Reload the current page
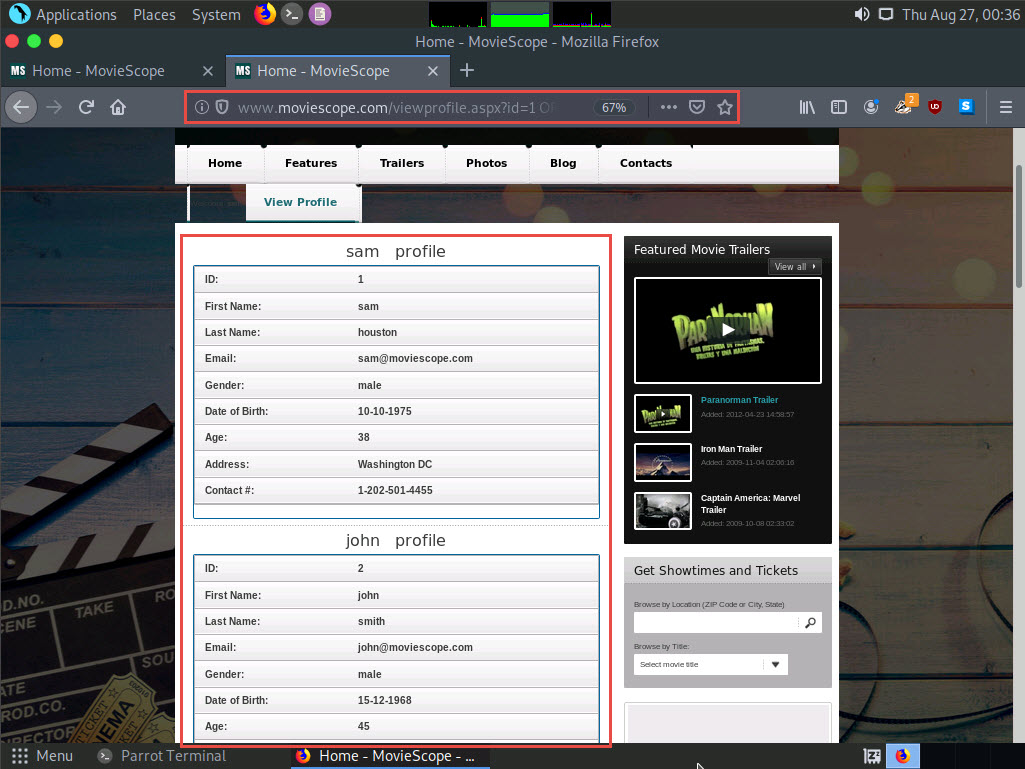 tap(87, 107)
